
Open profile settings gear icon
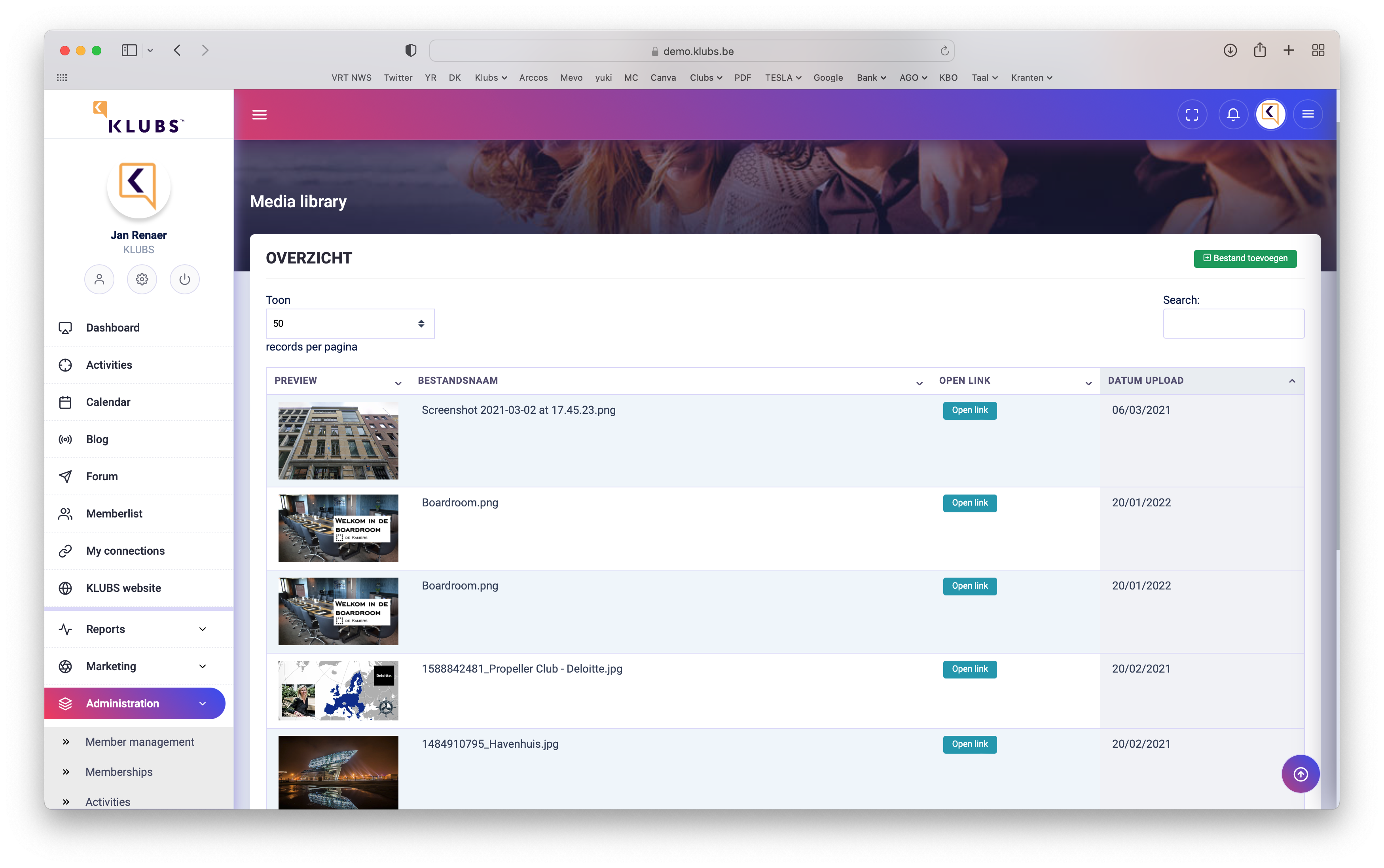(x=142, y=280)
